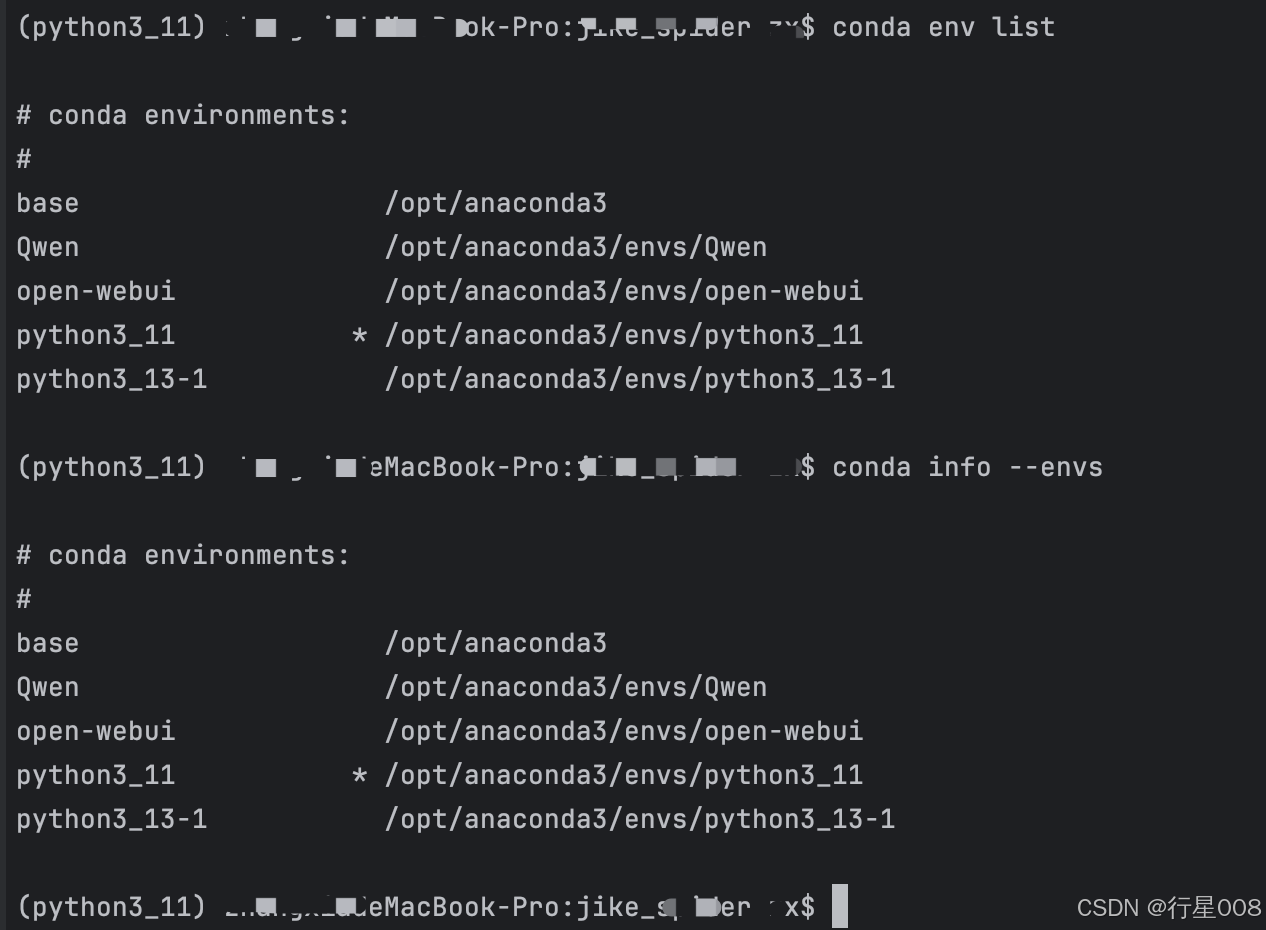The image size is (1266, 930).
Task: Click the 'CSDN @行星008' watermark text
Action: pyautogui.click(x=1169, y=908)
